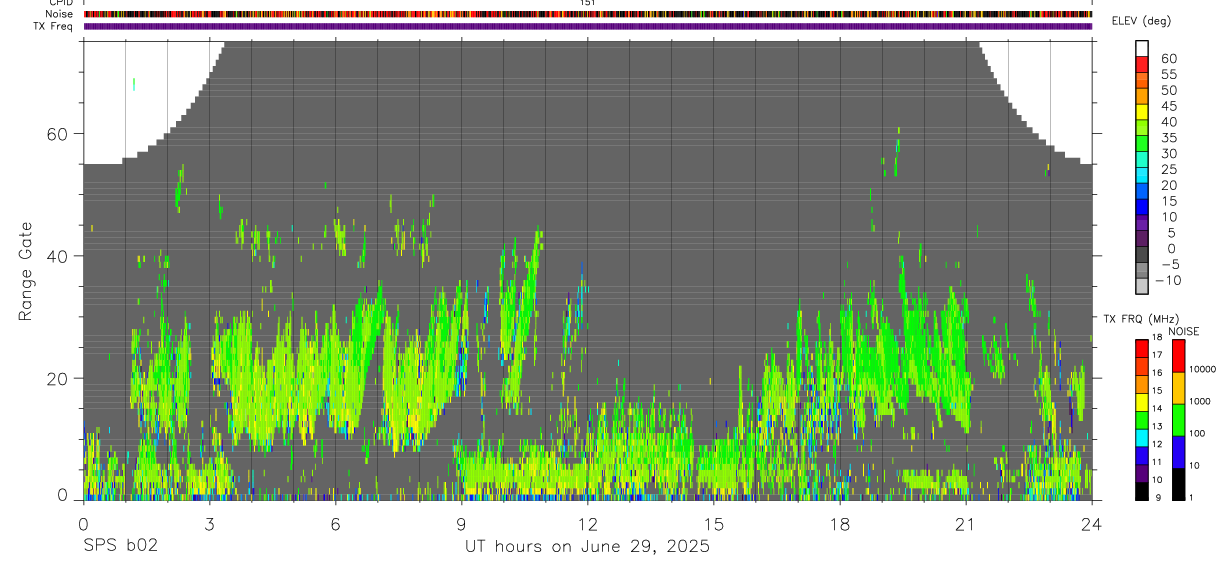Click the '40' tick on Range Gate axis
The width and height of the screenshot is (1228, 567).
point(58,256)
